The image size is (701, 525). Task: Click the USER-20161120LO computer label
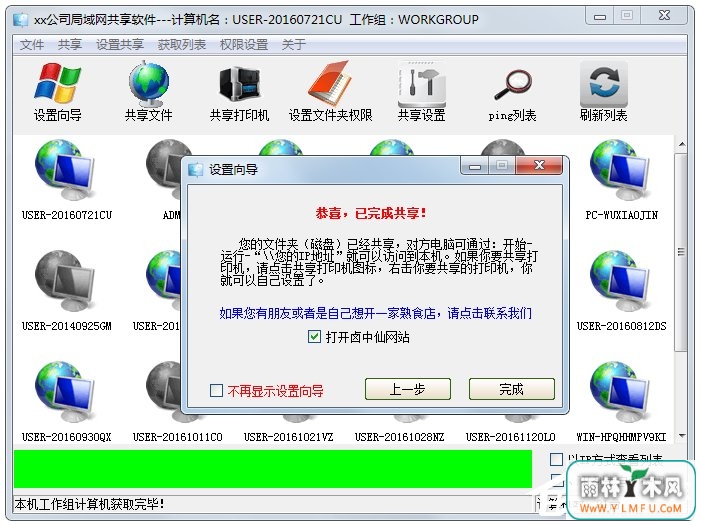[x=510, y=437]
